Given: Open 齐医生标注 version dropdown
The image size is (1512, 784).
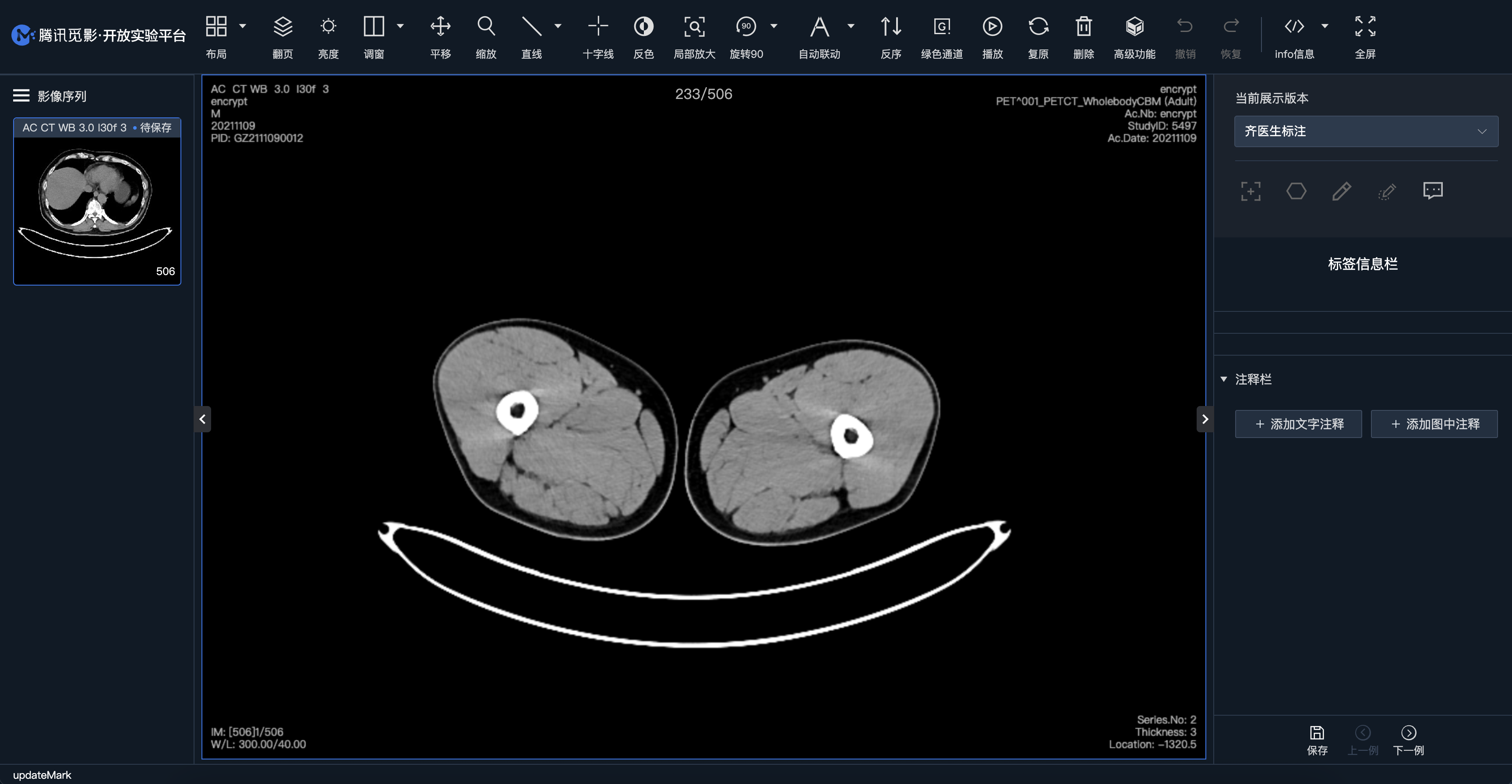Looking at the screenshot, I should [1366, 131].
